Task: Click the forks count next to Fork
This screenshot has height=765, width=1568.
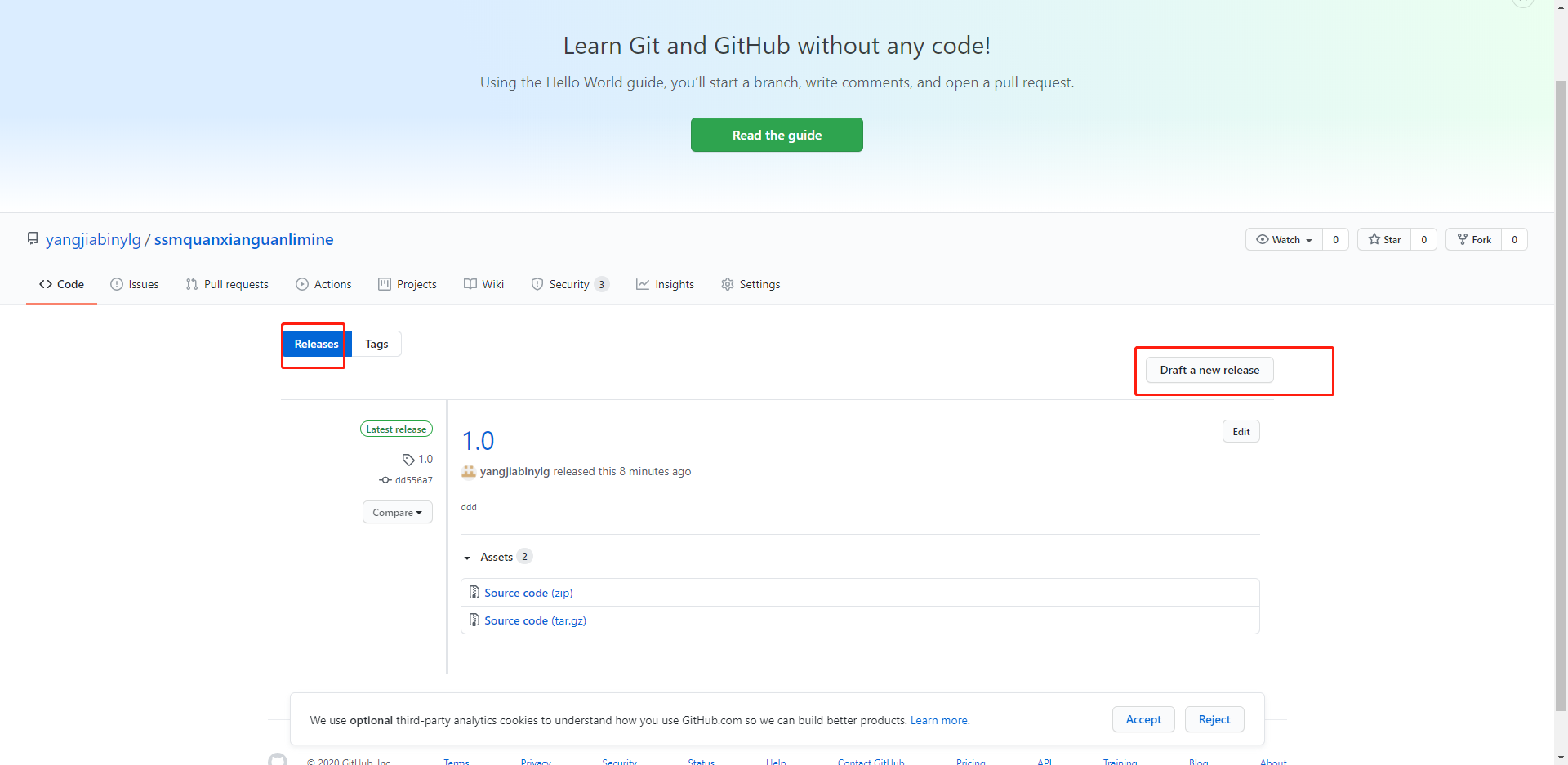Action: pos(1514,239)
